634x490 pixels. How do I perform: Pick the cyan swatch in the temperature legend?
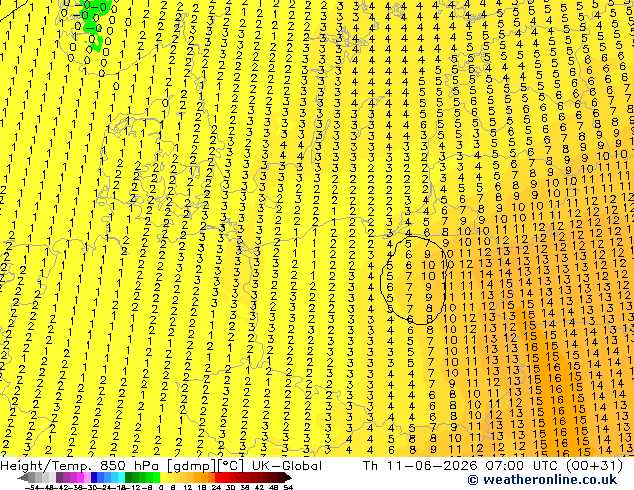(121, 478)
